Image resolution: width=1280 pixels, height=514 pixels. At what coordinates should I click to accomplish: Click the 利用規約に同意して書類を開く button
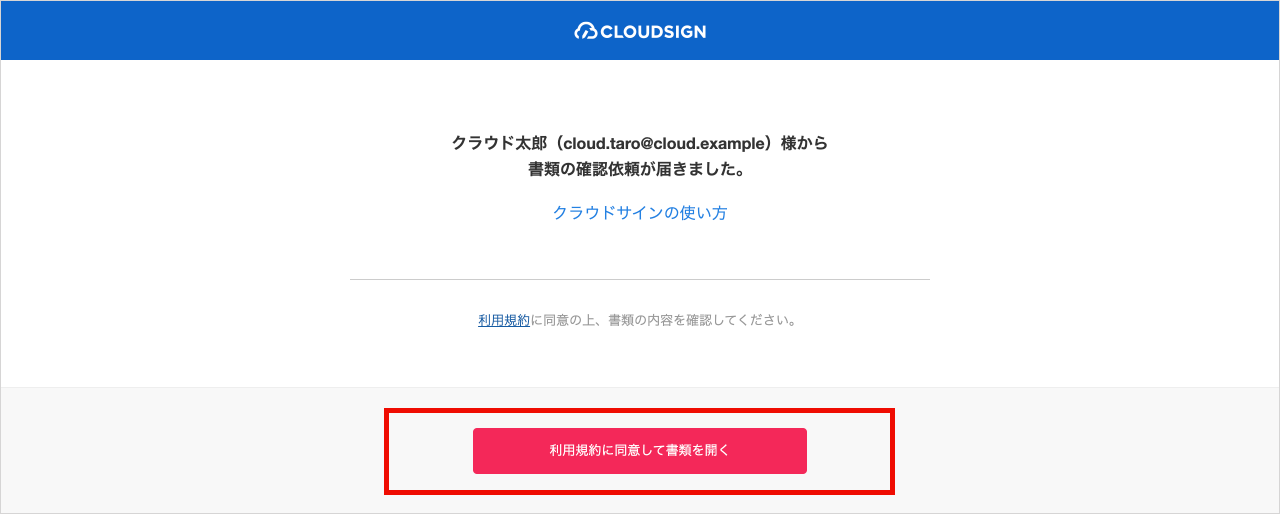pos(640,451)
